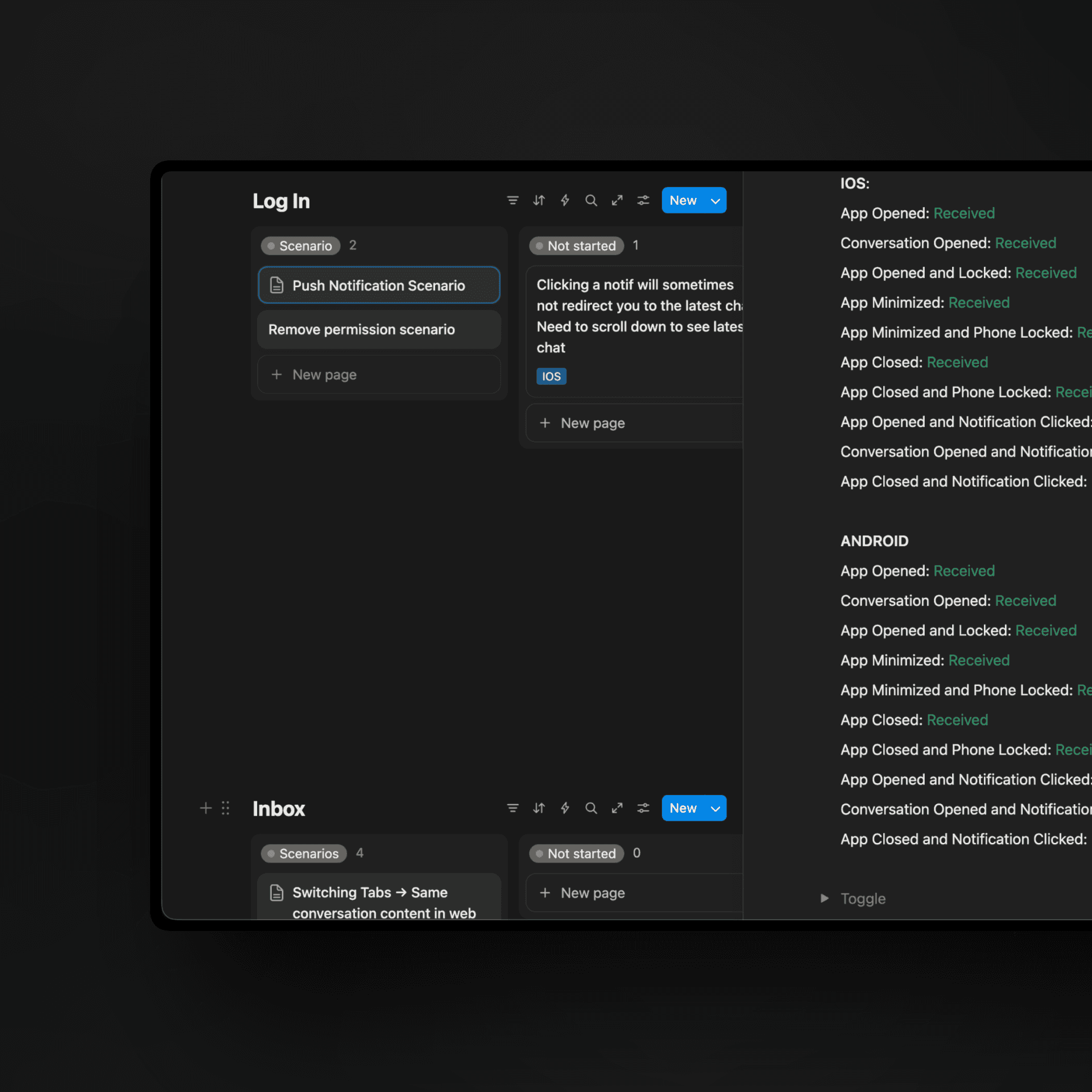Click the plus icon left of Inbox
This screenshot has height=1092, width=1092.
206,808
